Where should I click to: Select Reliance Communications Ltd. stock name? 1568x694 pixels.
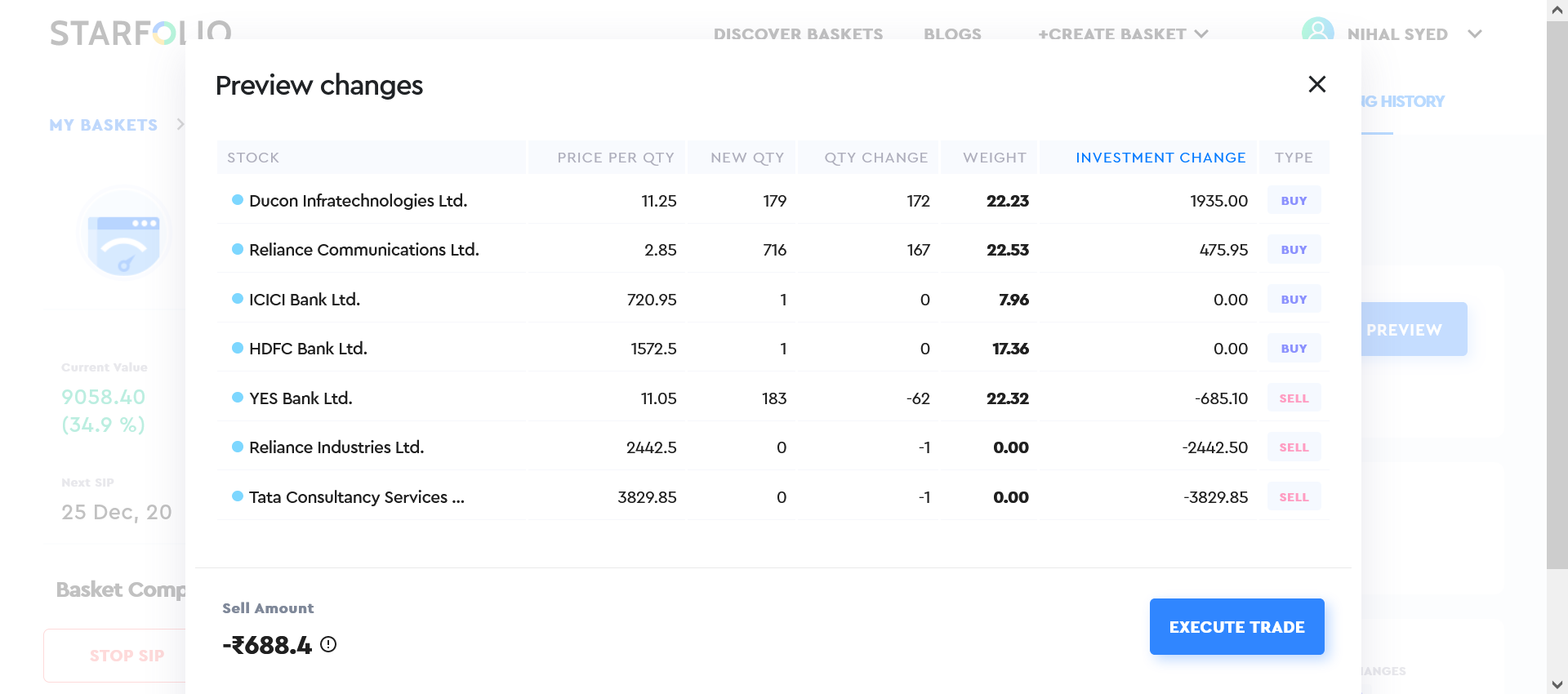tap(363, 250)
